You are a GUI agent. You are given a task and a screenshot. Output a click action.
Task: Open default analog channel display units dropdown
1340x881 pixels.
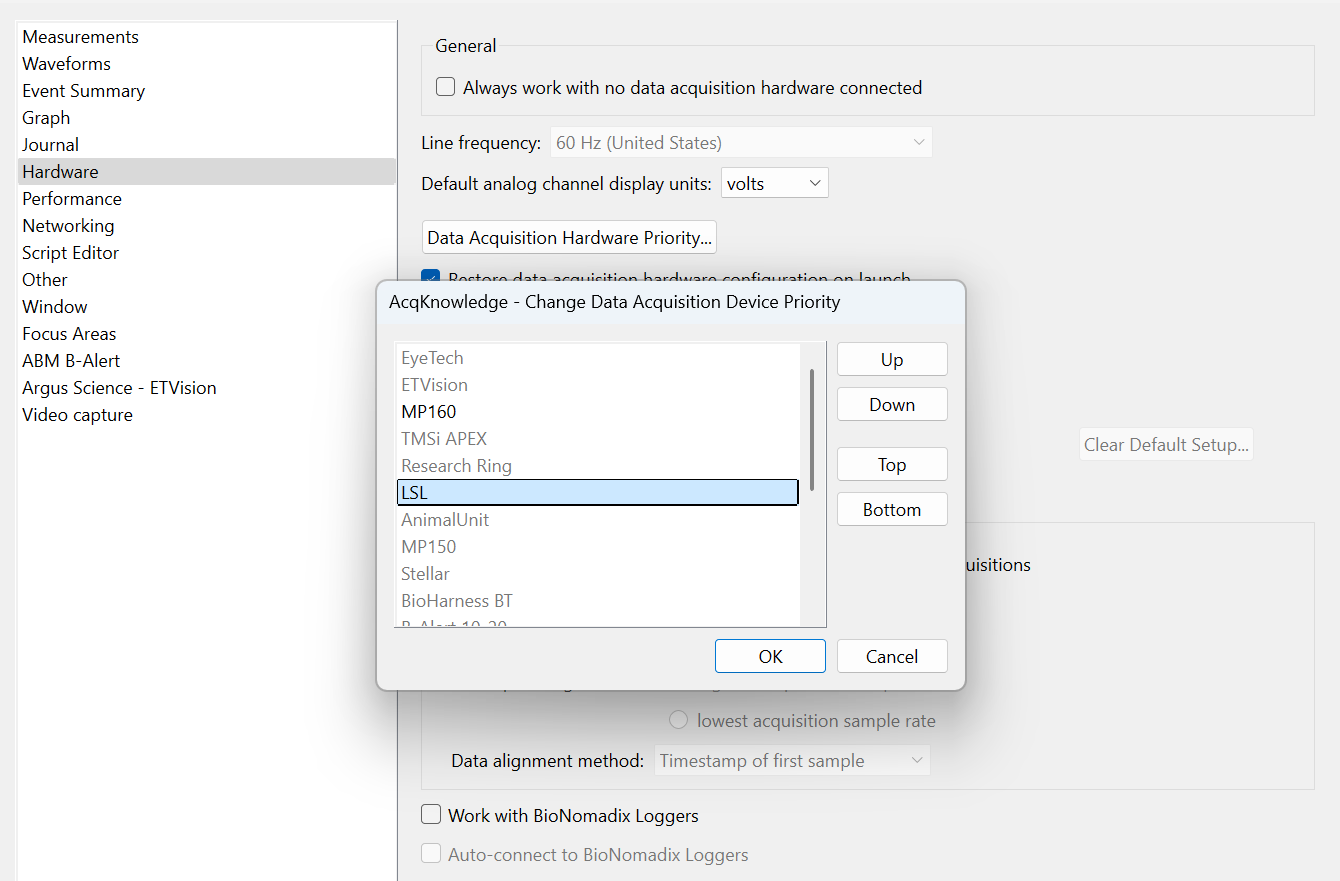(774, 183)
